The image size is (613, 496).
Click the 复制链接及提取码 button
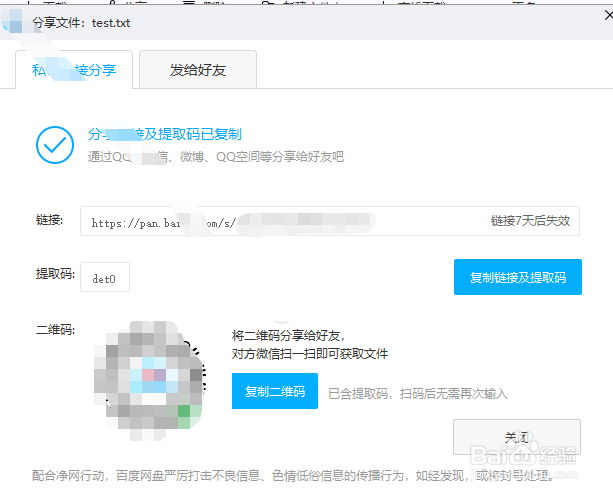coord(518,277)
